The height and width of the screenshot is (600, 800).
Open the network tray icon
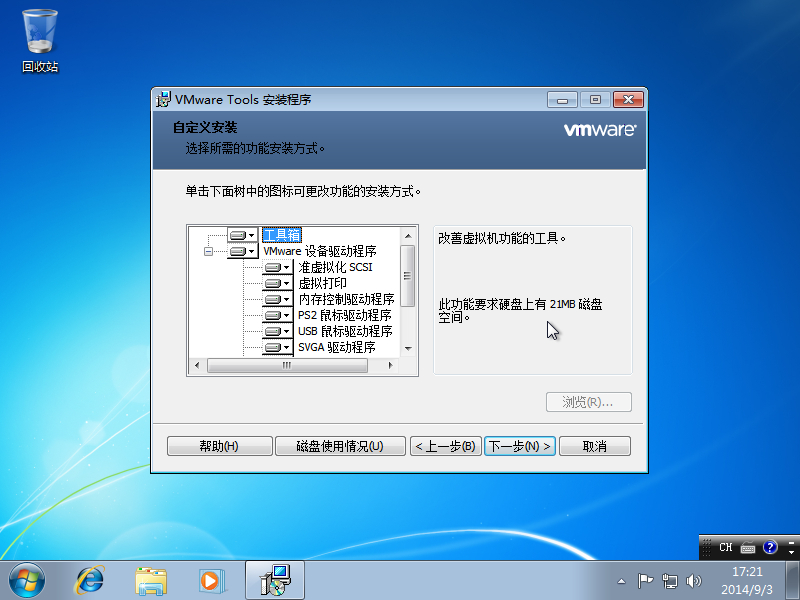pyautogui.click(x=669, y=581)
